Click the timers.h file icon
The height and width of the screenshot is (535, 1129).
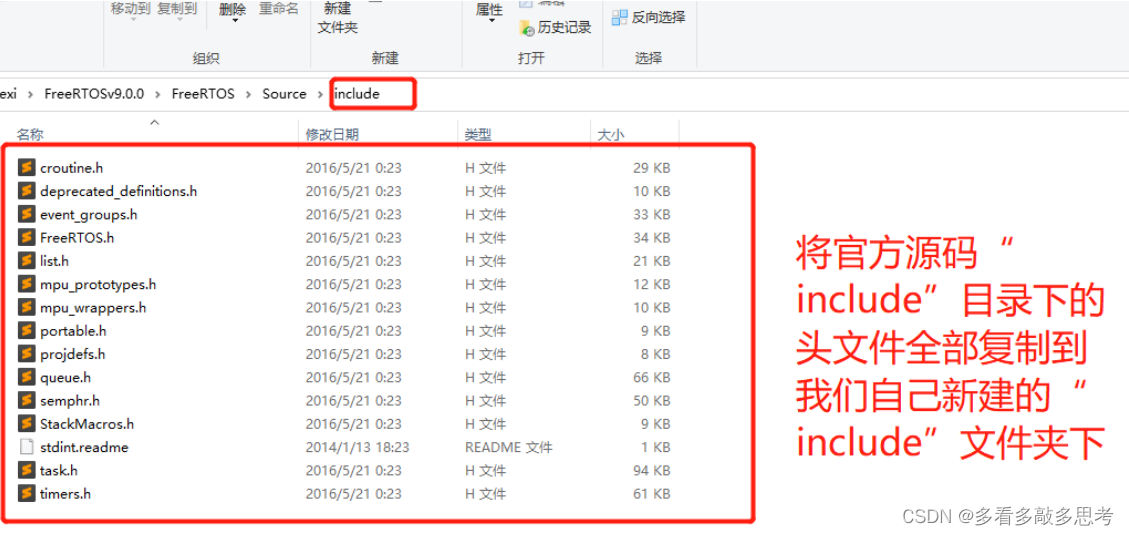click(x=27, y=494)
